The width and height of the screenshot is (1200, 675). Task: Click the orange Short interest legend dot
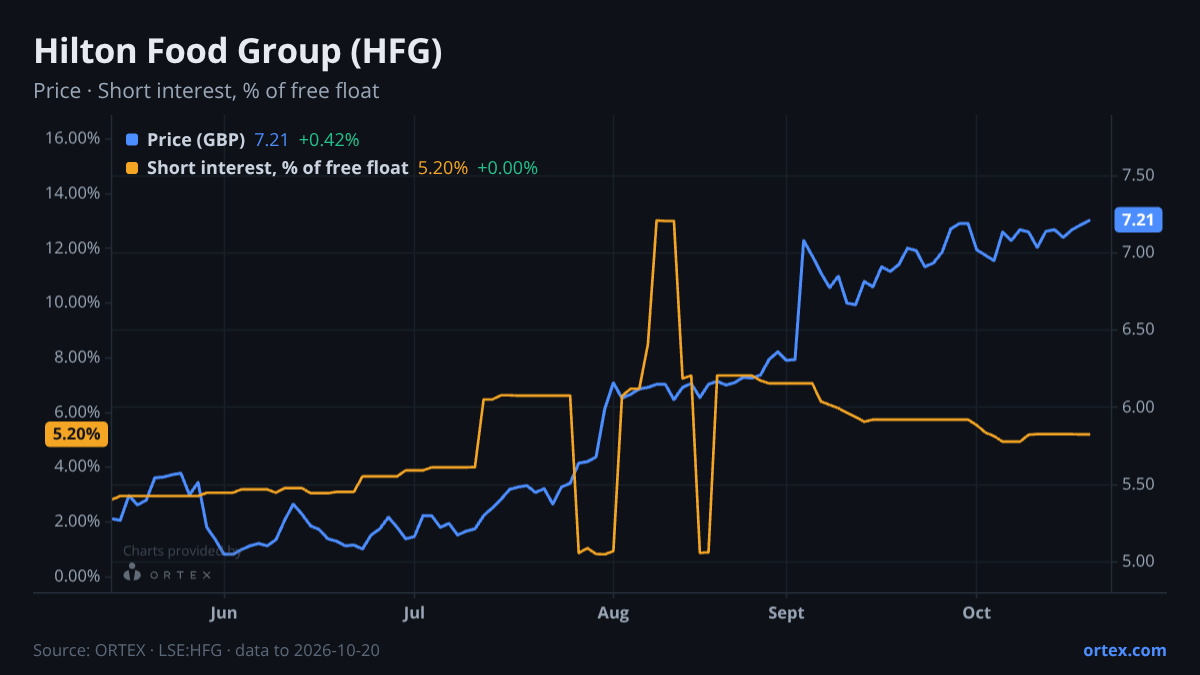(133, 168)
